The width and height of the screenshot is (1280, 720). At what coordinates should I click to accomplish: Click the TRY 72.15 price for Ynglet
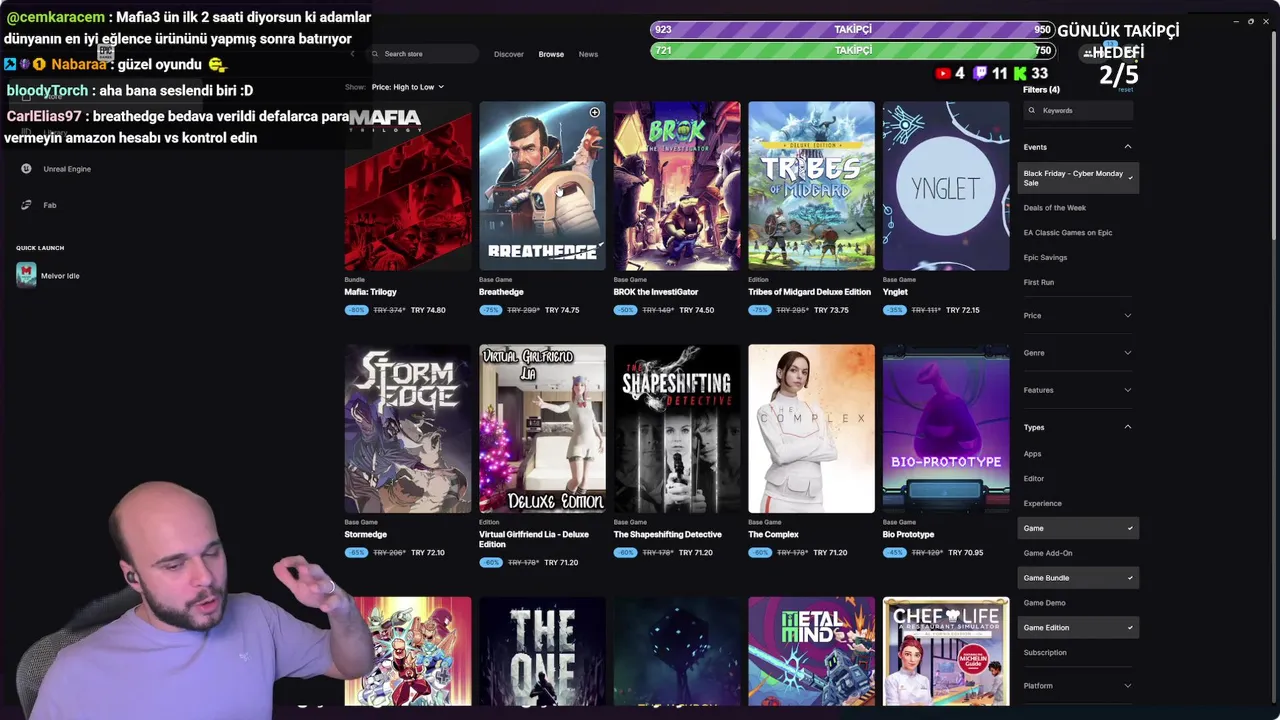click(963, 310)
